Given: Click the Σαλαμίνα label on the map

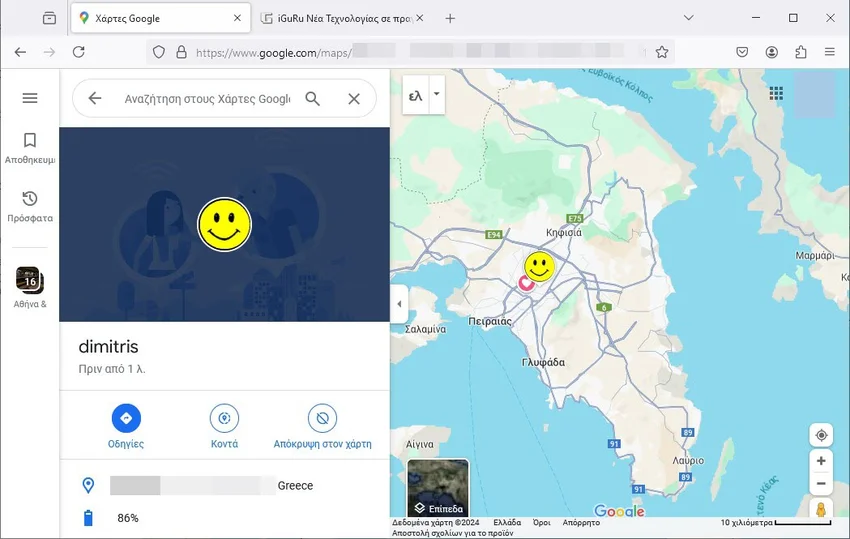Looking at the screenshot, I should tap(426, 329).
